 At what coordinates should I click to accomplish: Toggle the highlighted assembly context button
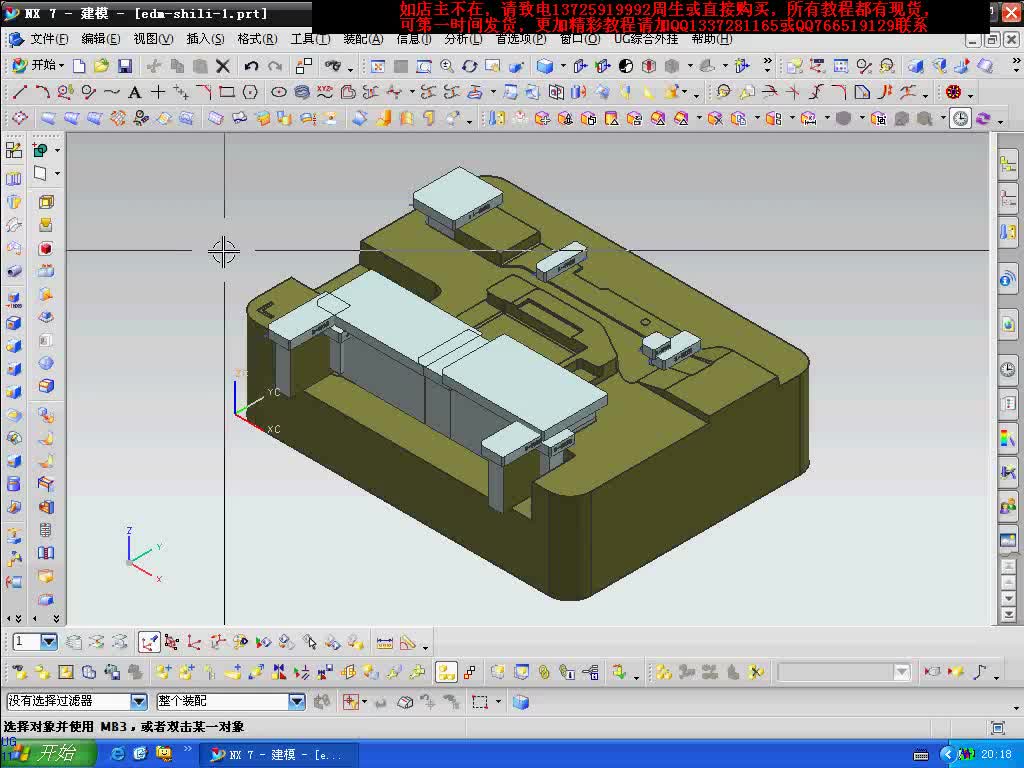coord(447,672)
